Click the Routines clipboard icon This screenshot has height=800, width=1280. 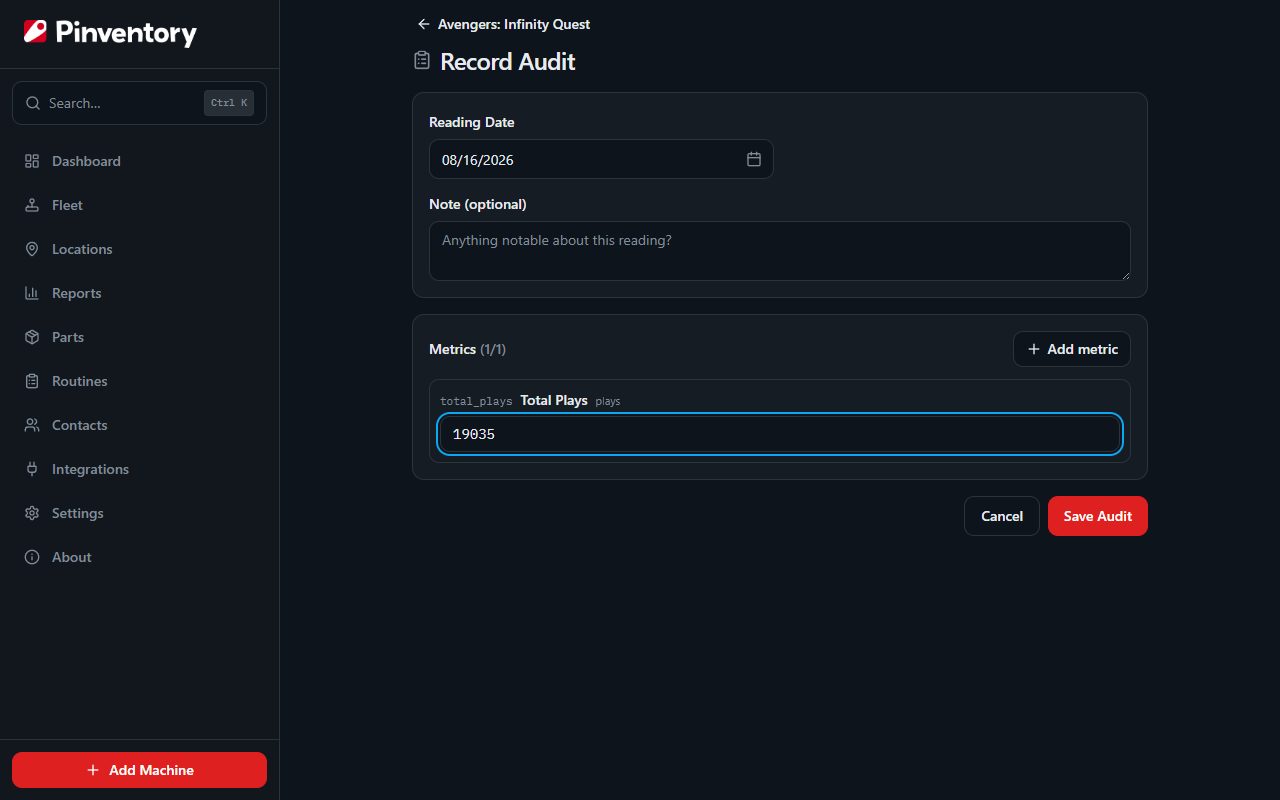coord(32,381)
